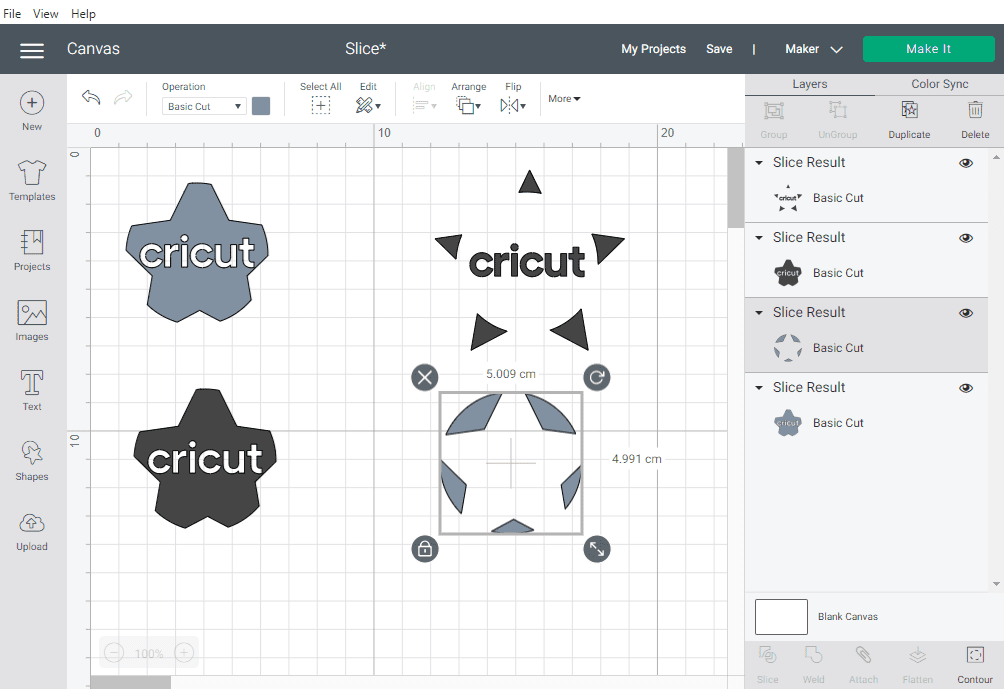The width and height of the screenshot is (1004, 689).
Task: Open the hamburger main menu
Action: click(32, 50)
